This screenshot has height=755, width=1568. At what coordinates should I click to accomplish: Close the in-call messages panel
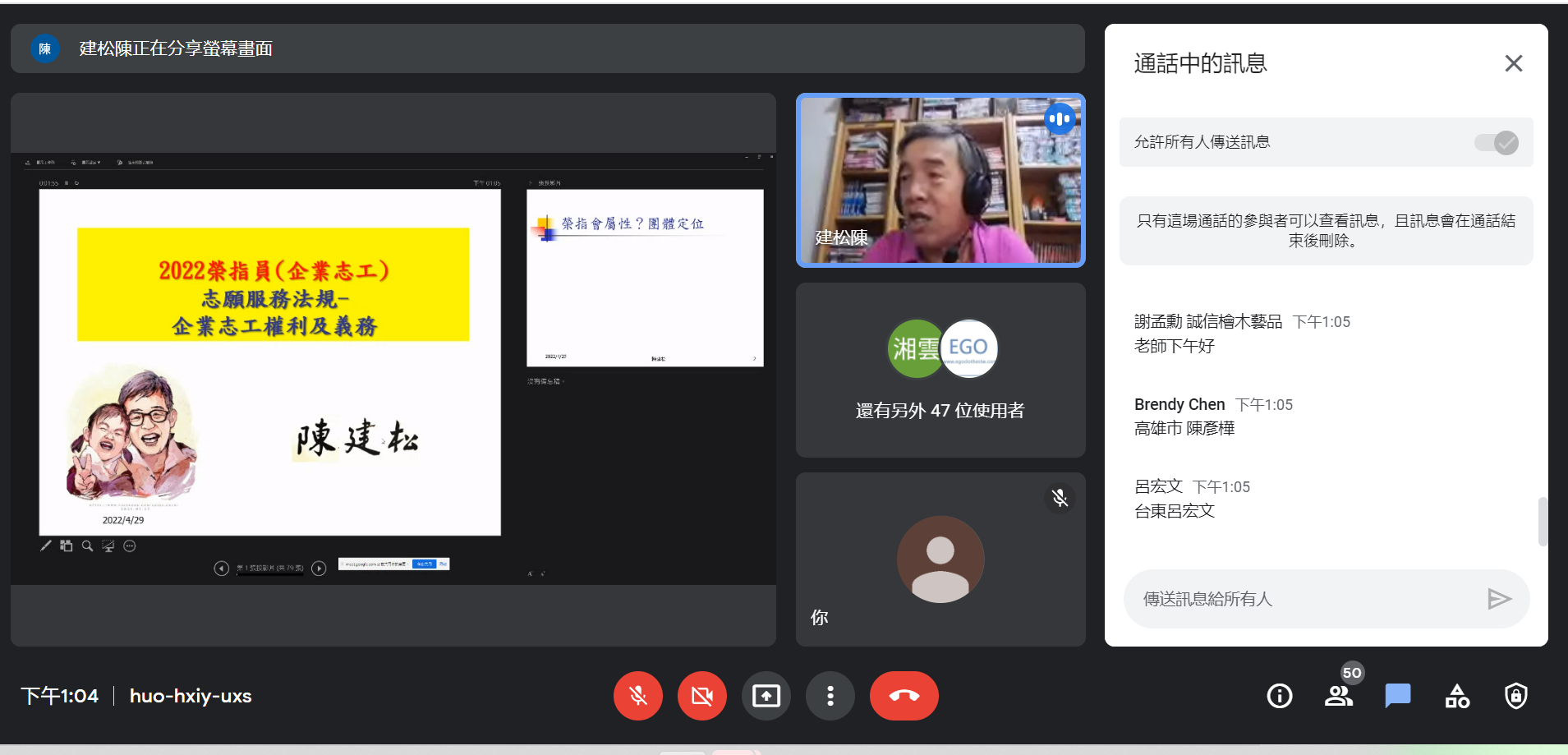(x=1513, y=63)
